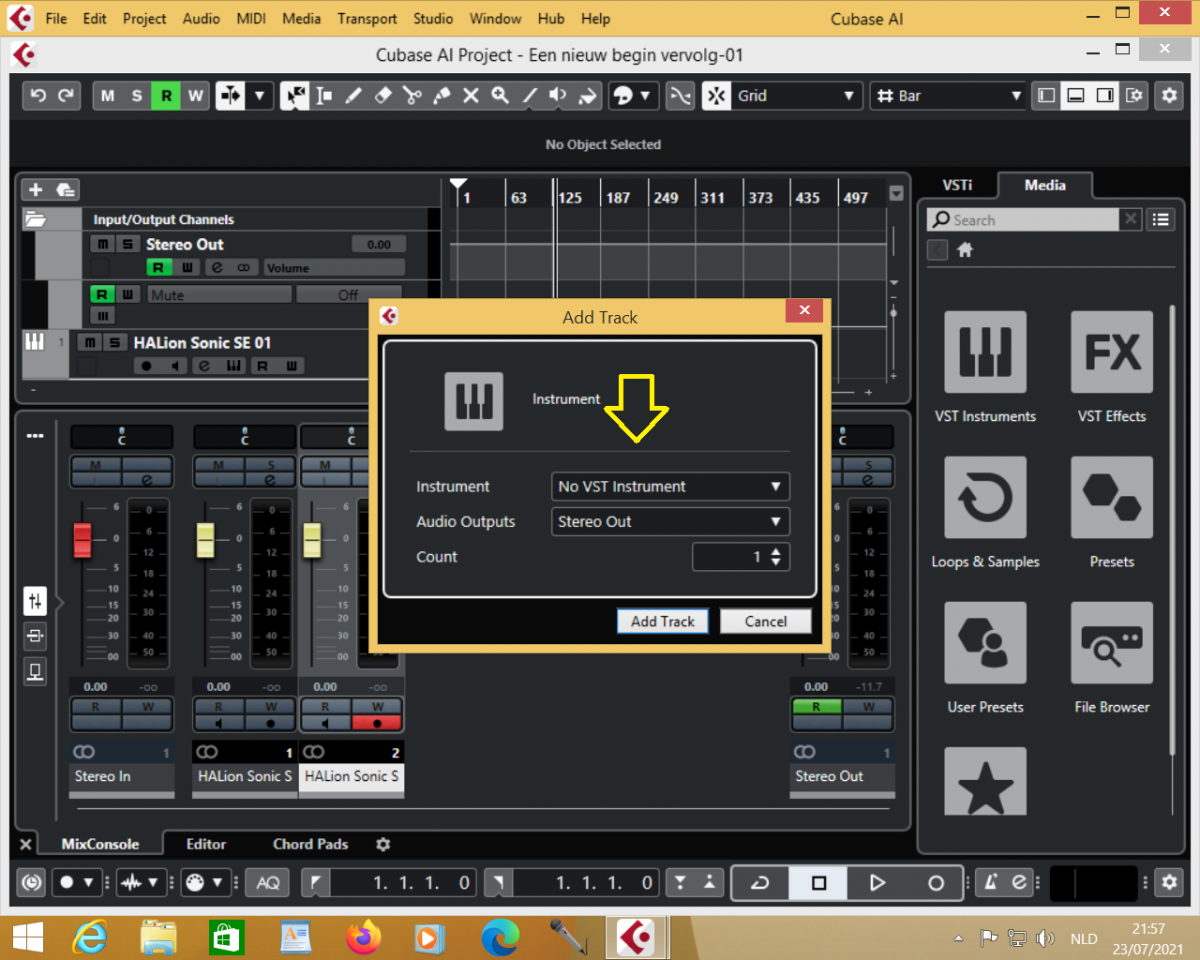Open Track Presets next to plus icon
This screenshot has width=1200, height=960.
(x=65, y=190)
